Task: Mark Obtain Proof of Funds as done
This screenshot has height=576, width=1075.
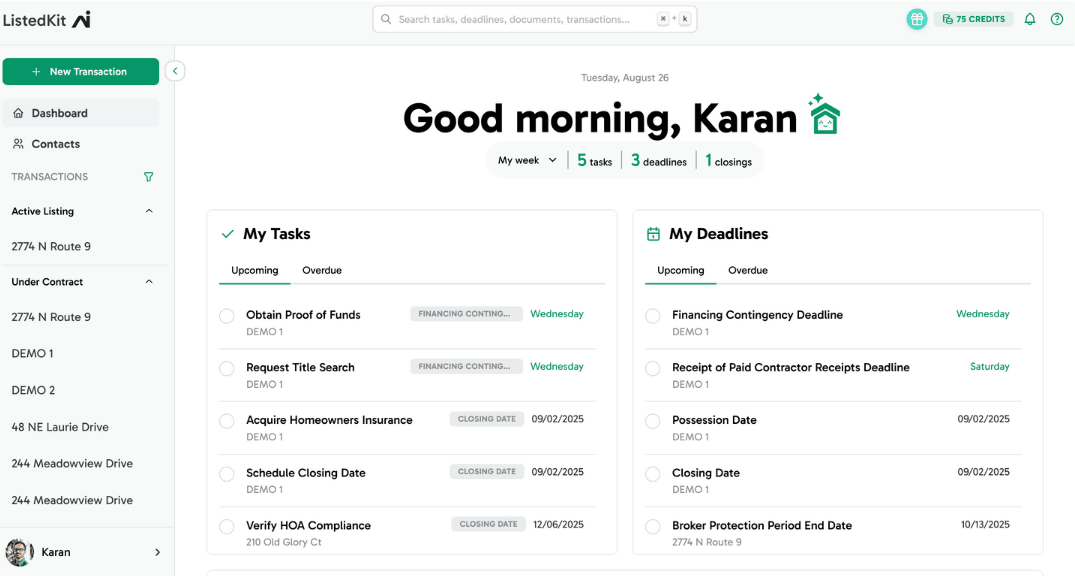Action: click(227, 314)
